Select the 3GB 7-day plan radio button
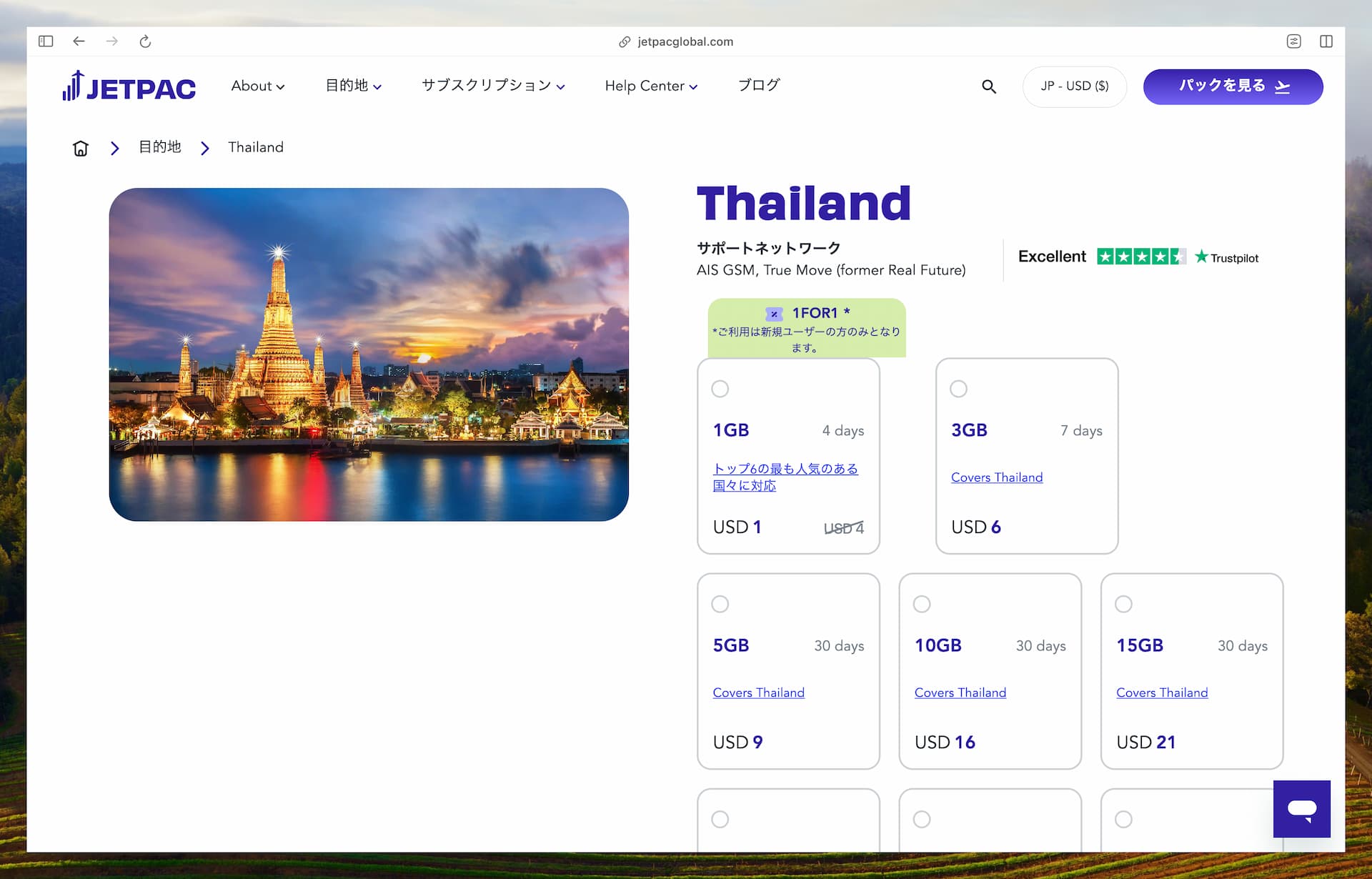 [x=960, y=388]
